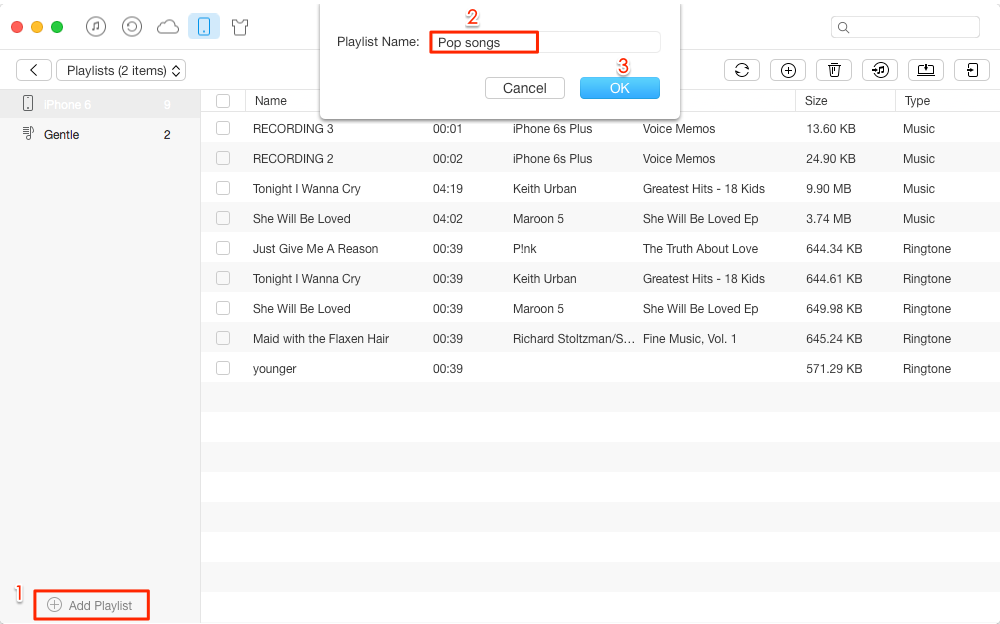Click the transfer to device icon

[x=972, y=70]
